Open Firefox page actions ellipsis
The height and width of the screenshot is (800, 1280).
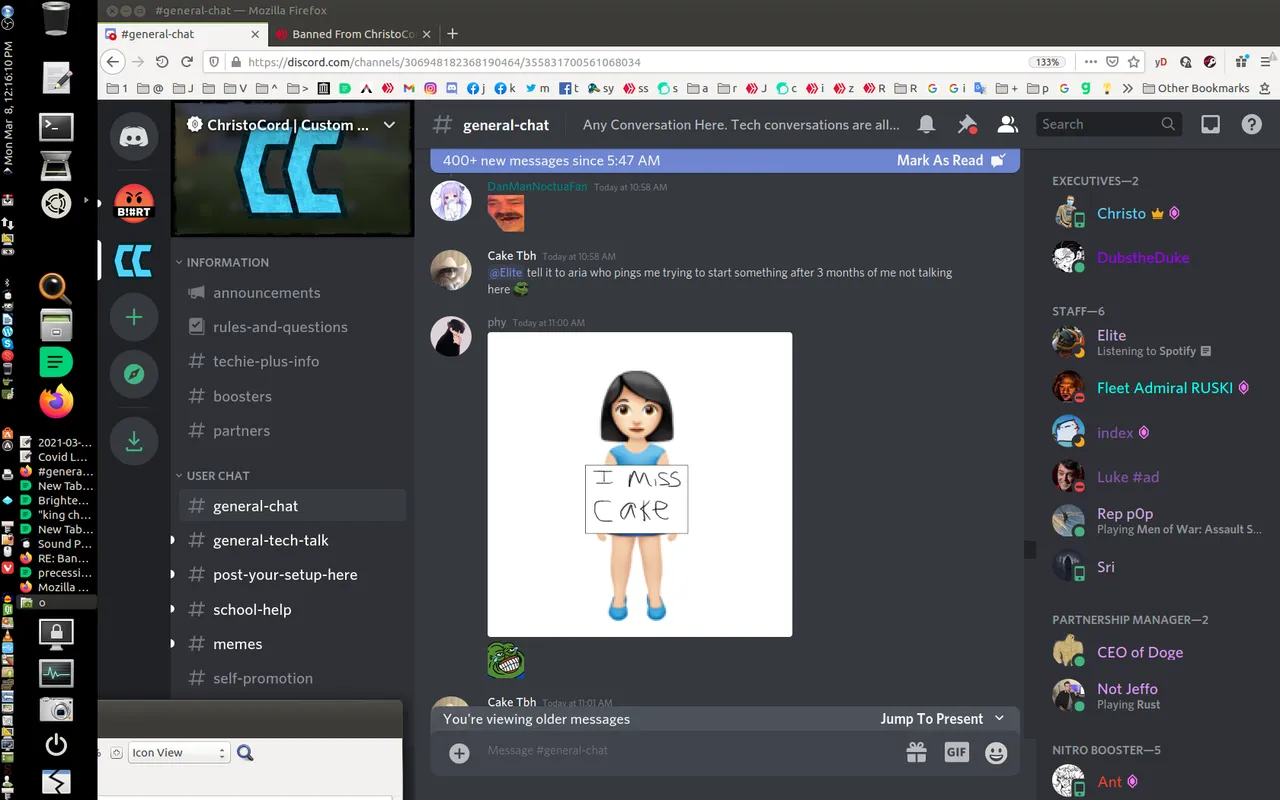(1091, 61)
